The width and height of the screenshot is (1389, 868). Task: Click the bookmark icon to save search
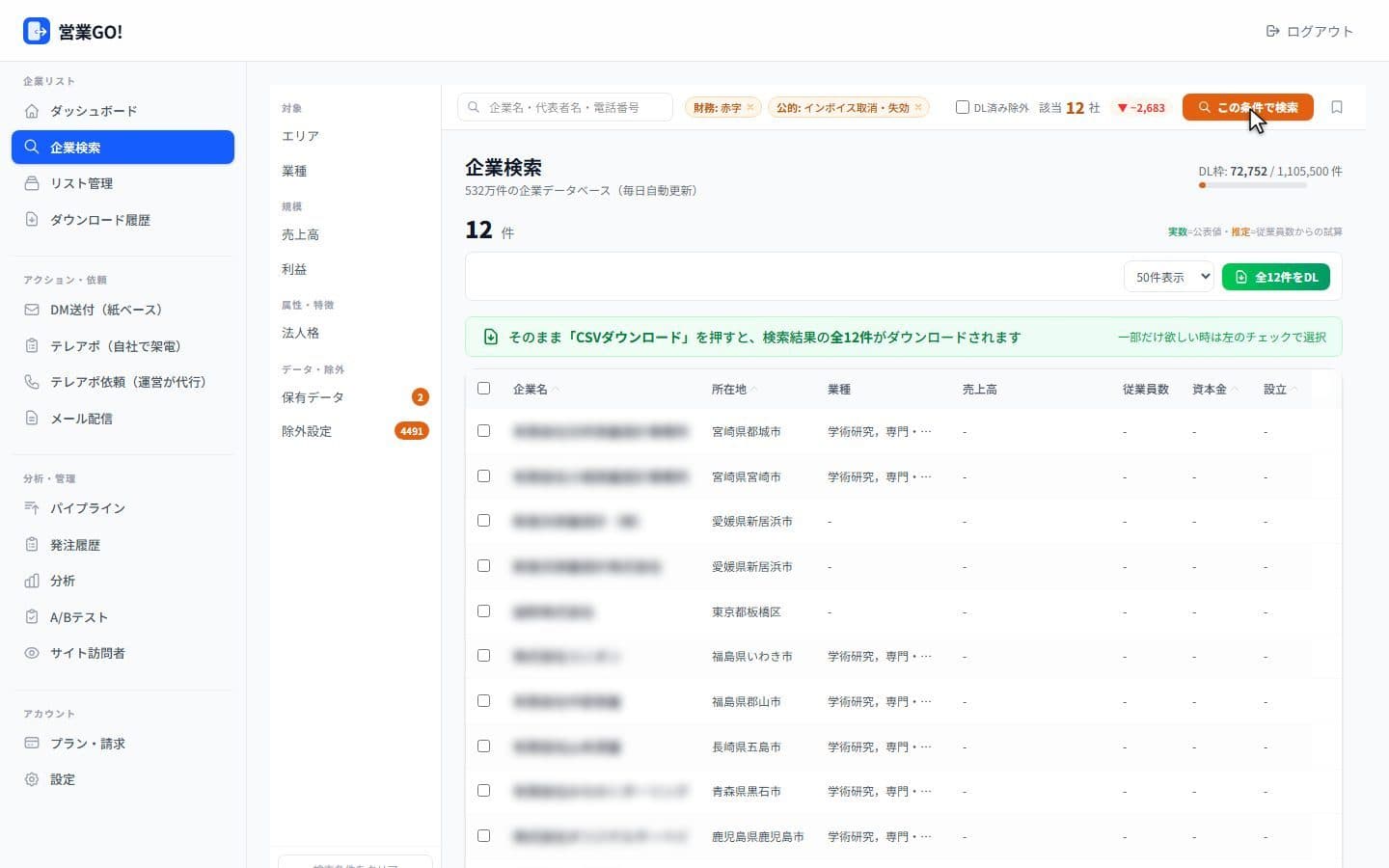coord(1337,107)
